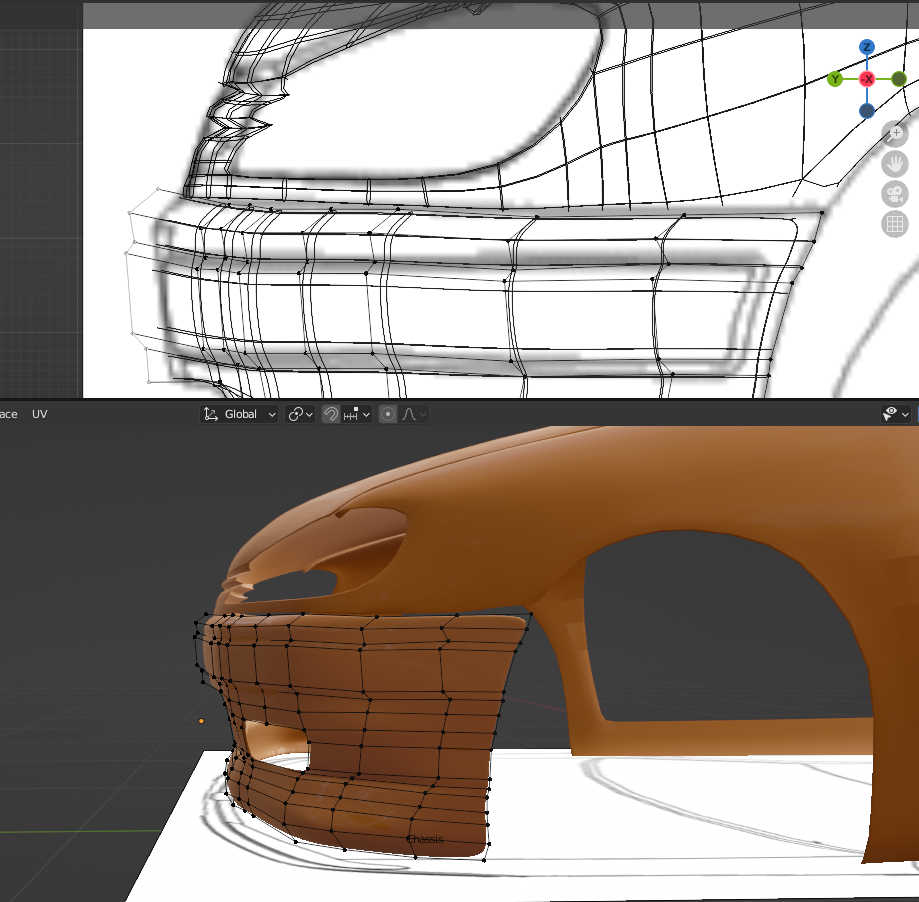Viewport: 919px width, 902px height.
Task: Click the -X axis on navigation gizmo
Action: pyautogui.click(x=867, y=79)
